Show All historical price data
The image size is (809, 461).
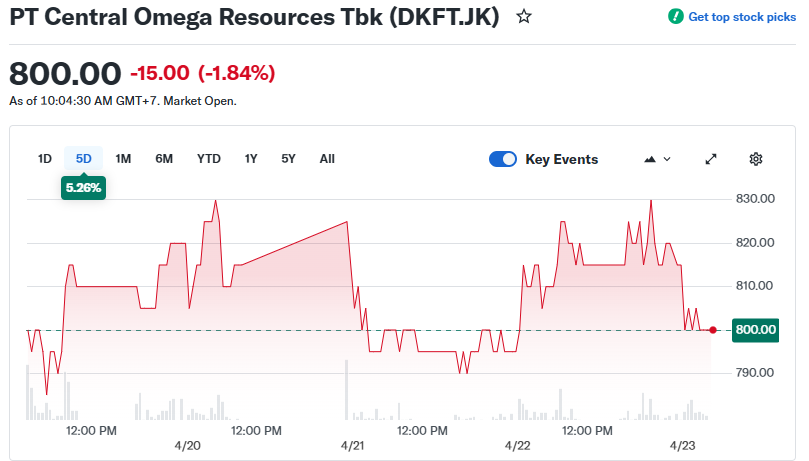coord(327,159)
